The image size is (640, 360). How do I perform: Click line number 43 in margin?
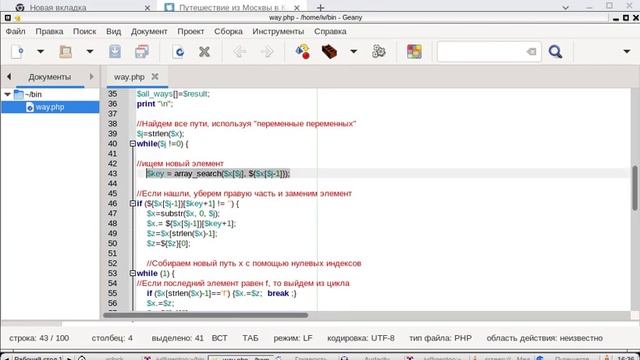(x=113, y=173)
